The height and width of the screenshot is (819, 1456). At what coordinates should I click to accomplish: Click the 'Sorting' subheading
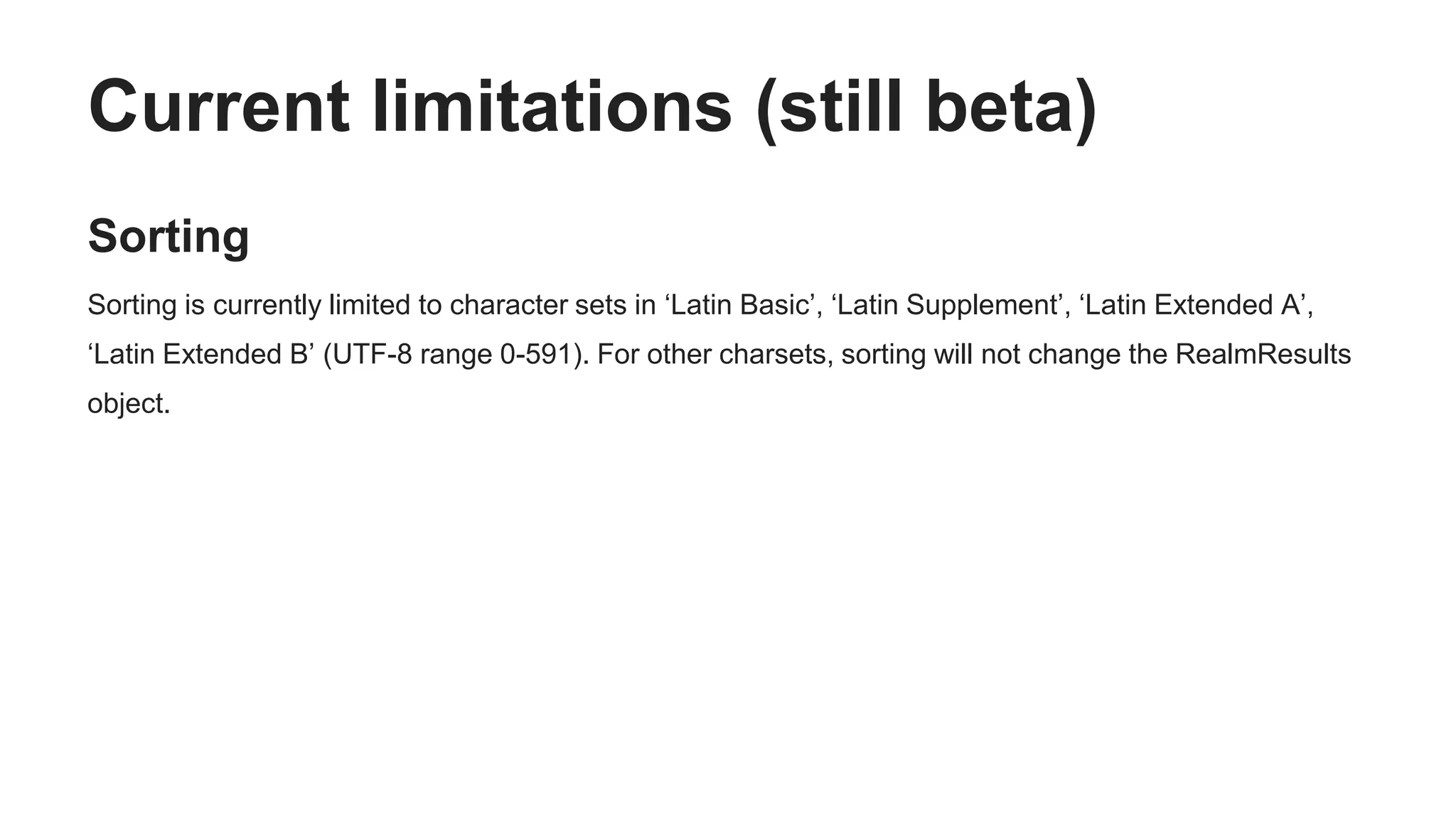[x=168, y=236]
